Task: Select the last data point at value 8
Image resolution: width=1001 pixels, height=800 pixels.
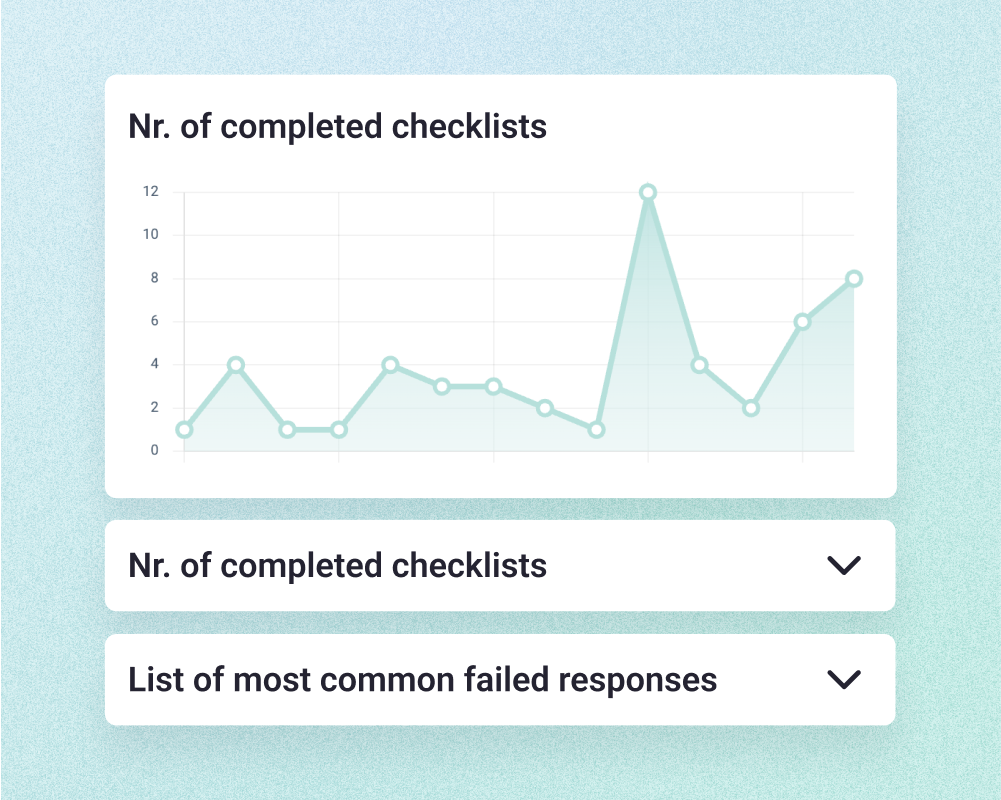Action: point(854,278)
